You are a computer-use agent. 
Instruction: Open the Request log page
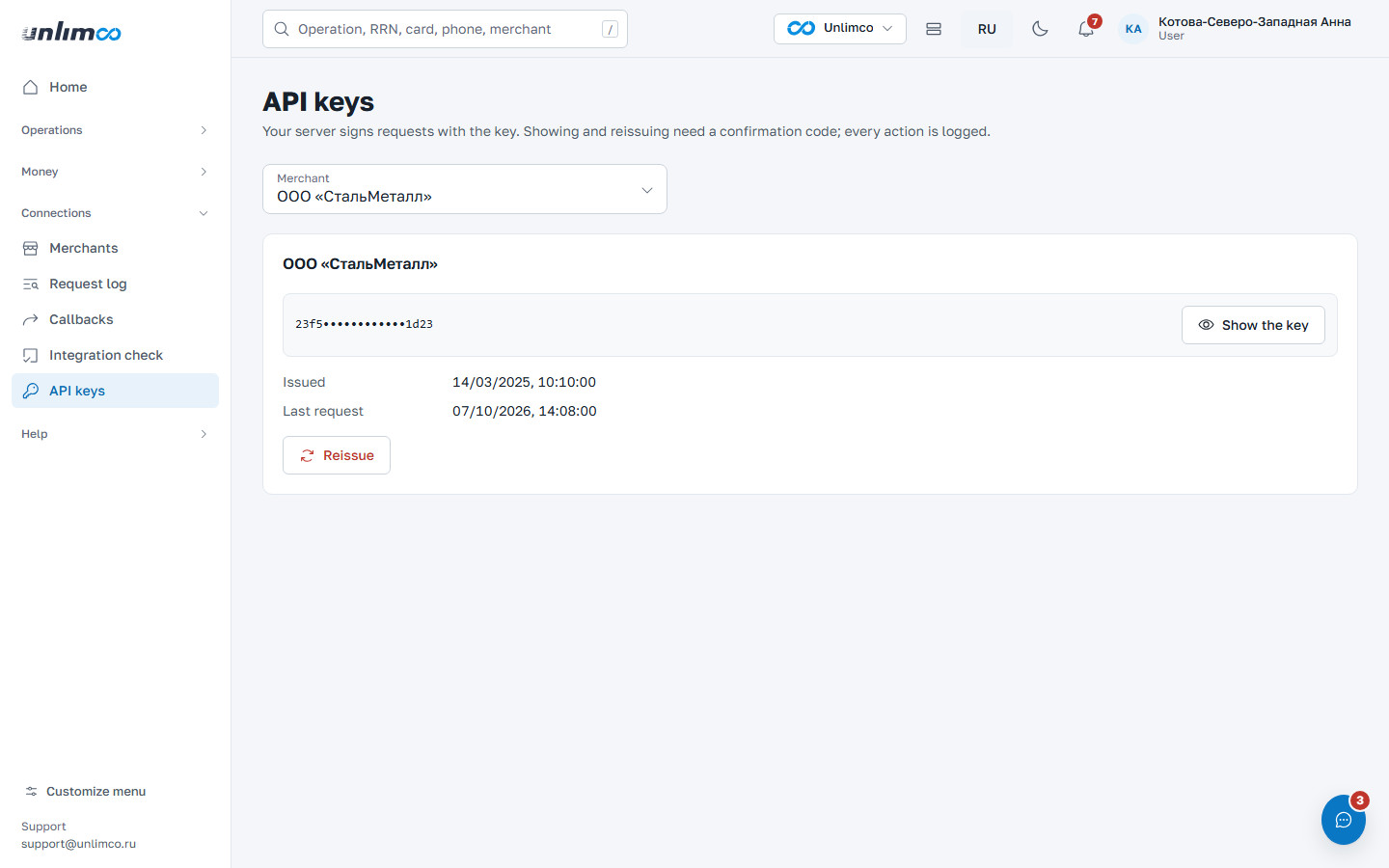coord(115,284)
